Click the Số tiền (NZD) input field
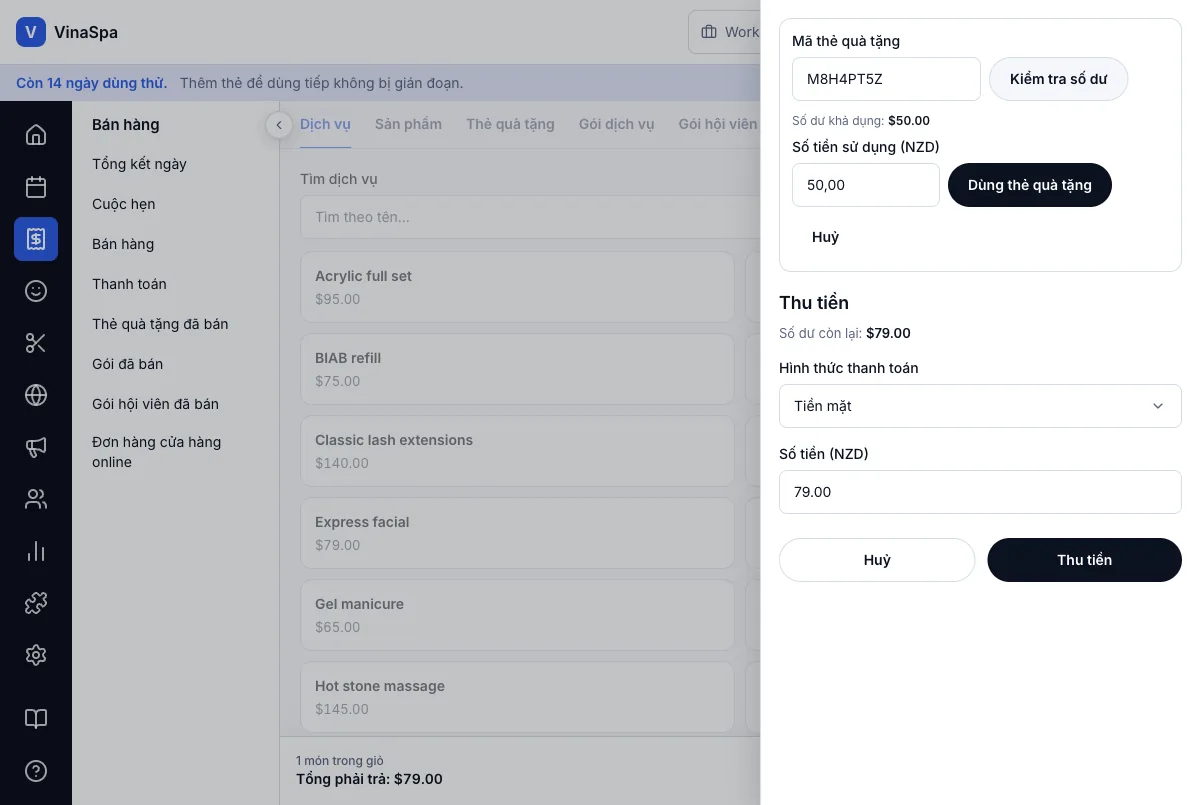Image resolution: width=1200 pixels, height=805 pixels. [980, 492]
